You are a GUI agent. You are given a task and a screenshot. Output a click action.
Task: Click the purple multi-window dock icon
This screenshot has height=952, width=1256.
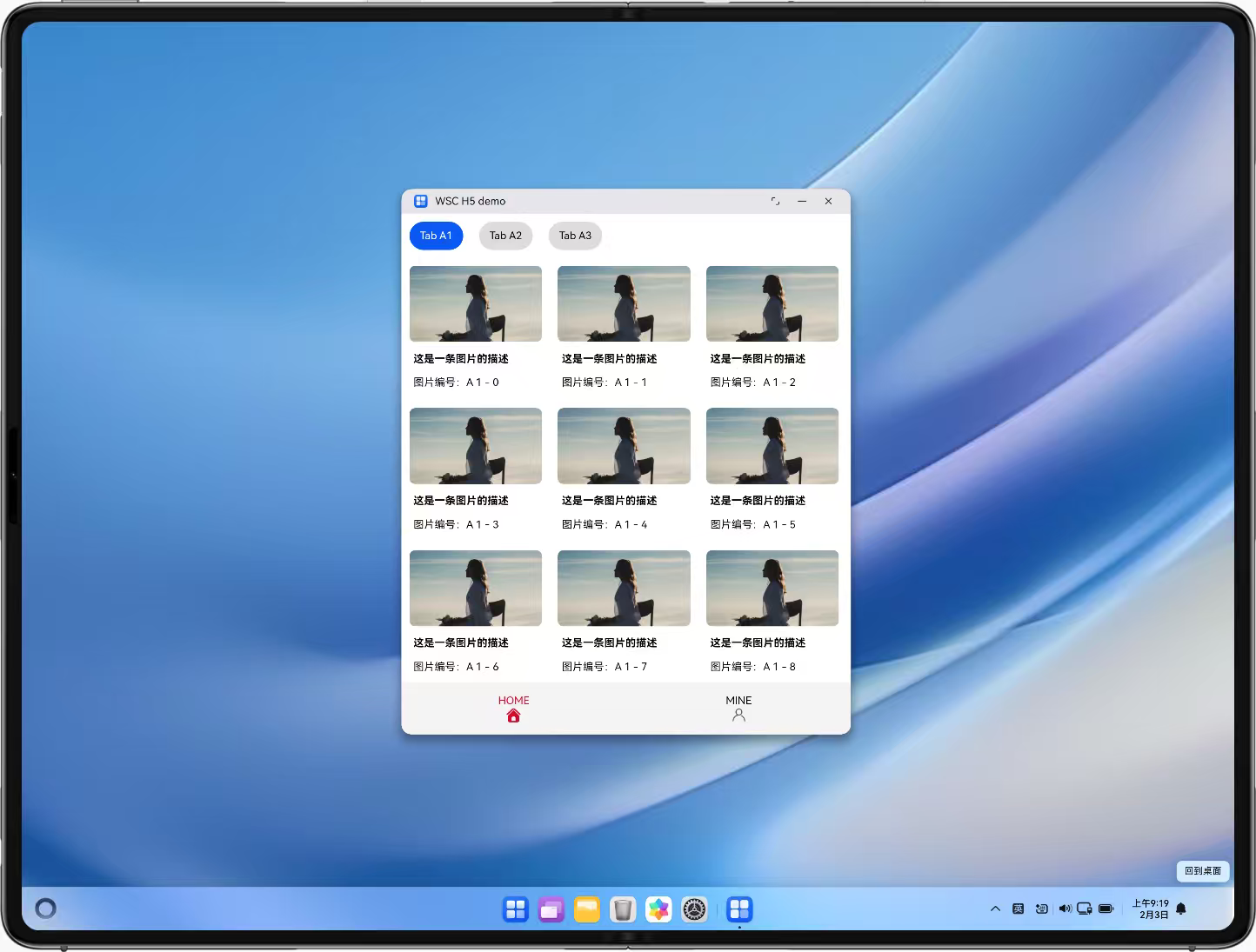point(551,909)
